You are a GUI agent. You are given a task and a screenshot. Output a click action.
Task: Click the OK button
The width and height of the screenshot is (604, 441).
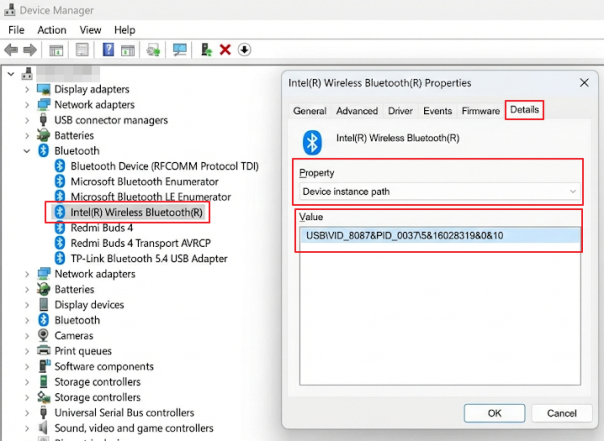pyautogui.click(x=494, y=413)
